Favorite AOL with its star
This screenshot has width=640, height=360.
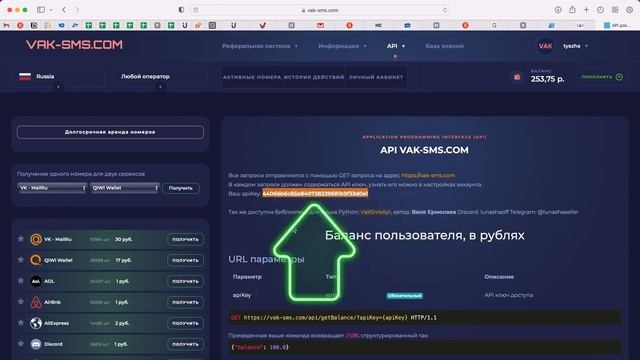point(21,281)
